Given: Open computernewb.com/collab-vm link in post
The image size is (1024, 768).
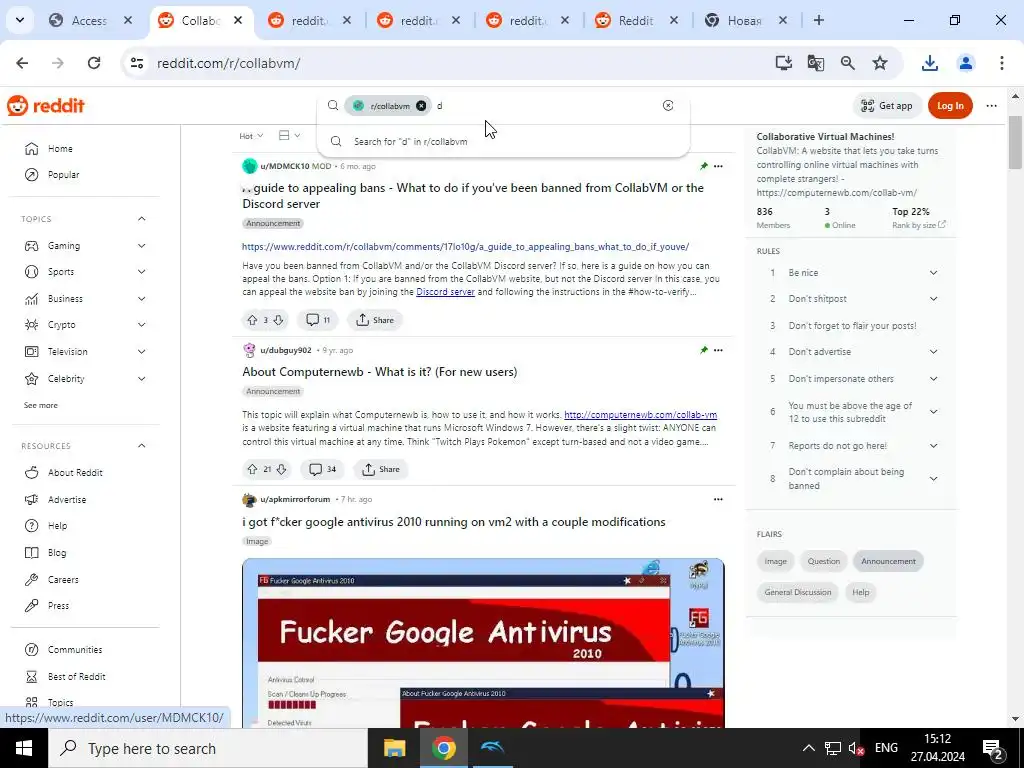Looking at the screenshot, I should [640, 415].
